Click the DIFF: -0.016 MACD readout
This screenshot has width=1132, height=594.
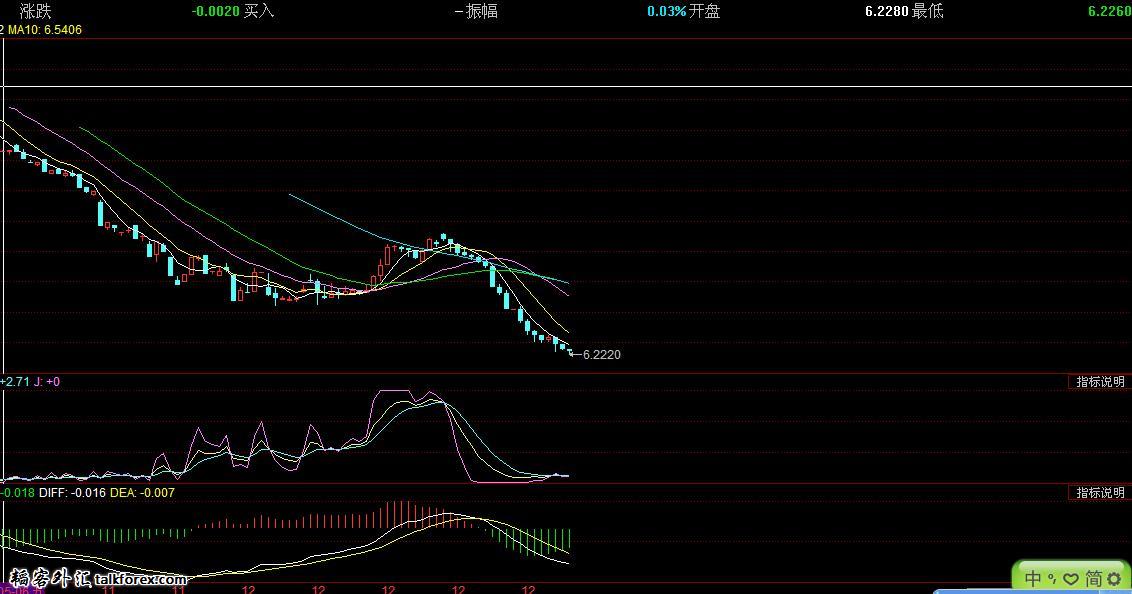click(72, 493)
